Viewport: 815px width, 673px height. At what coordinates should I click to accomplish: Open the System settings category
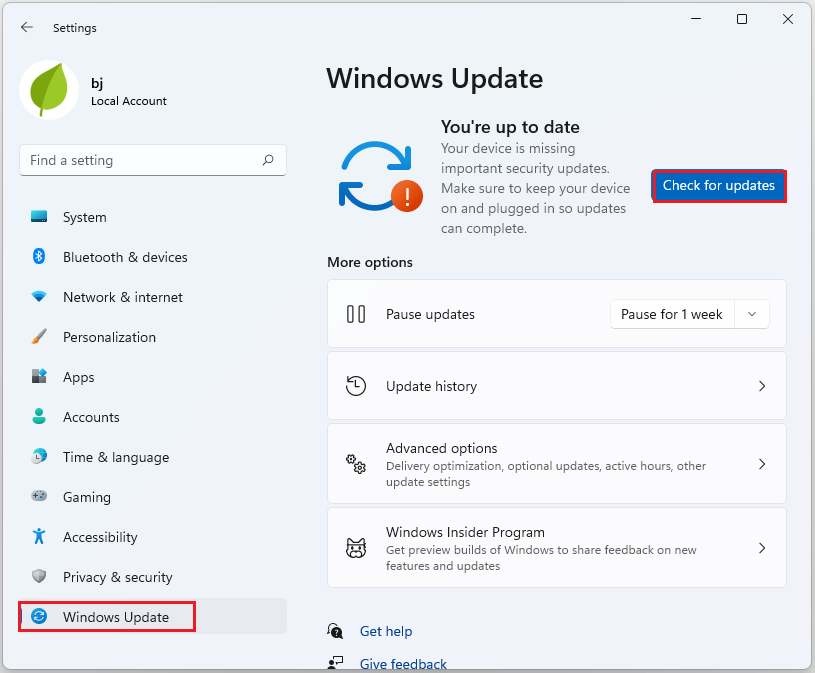click(153, 217)
